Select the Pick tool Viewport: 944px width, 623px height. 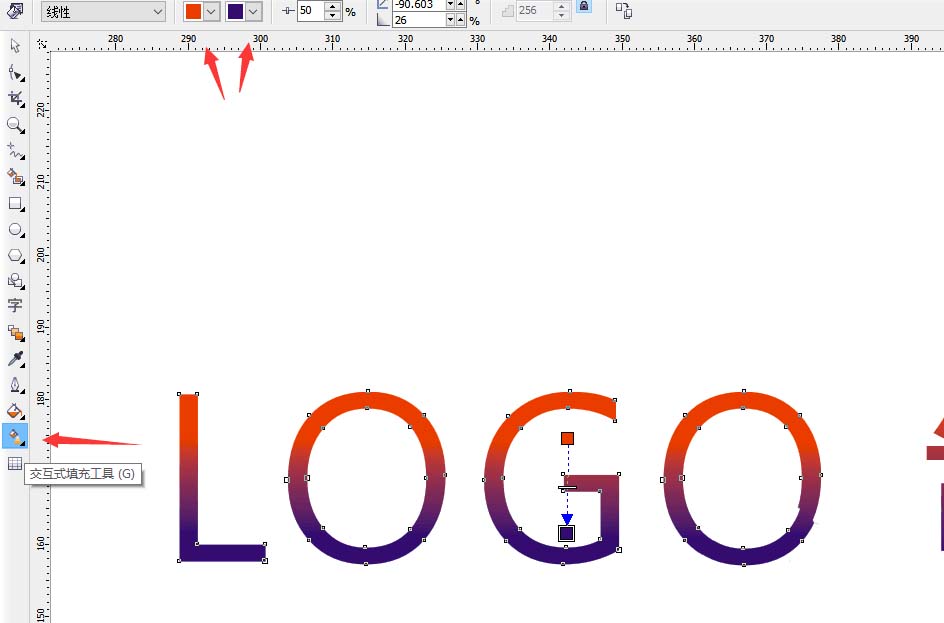click(x=14, y=45)
